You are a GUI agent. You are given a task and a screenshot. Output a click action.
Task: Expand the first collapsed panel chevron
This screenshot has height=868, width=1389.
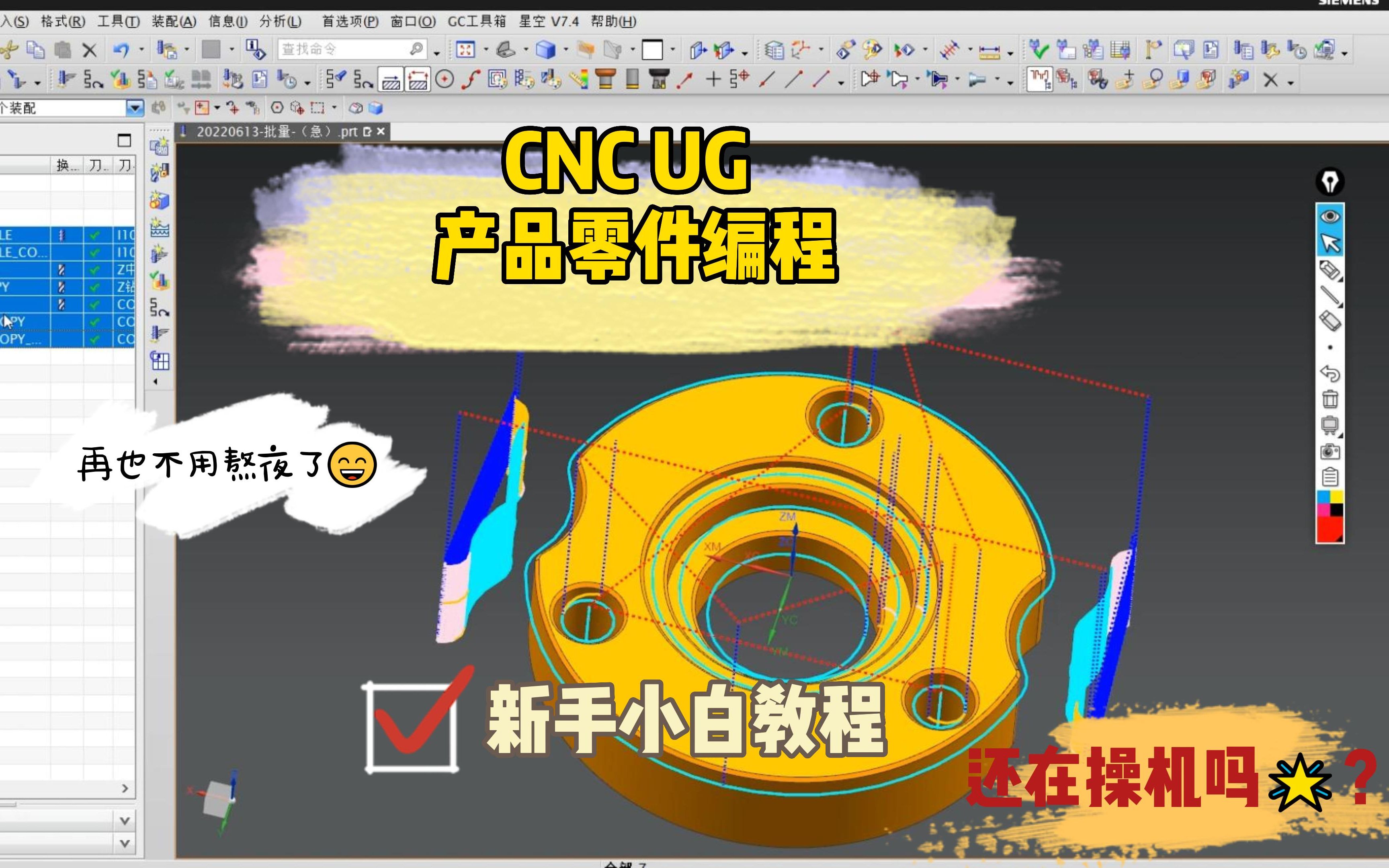(x=125, y=821)
